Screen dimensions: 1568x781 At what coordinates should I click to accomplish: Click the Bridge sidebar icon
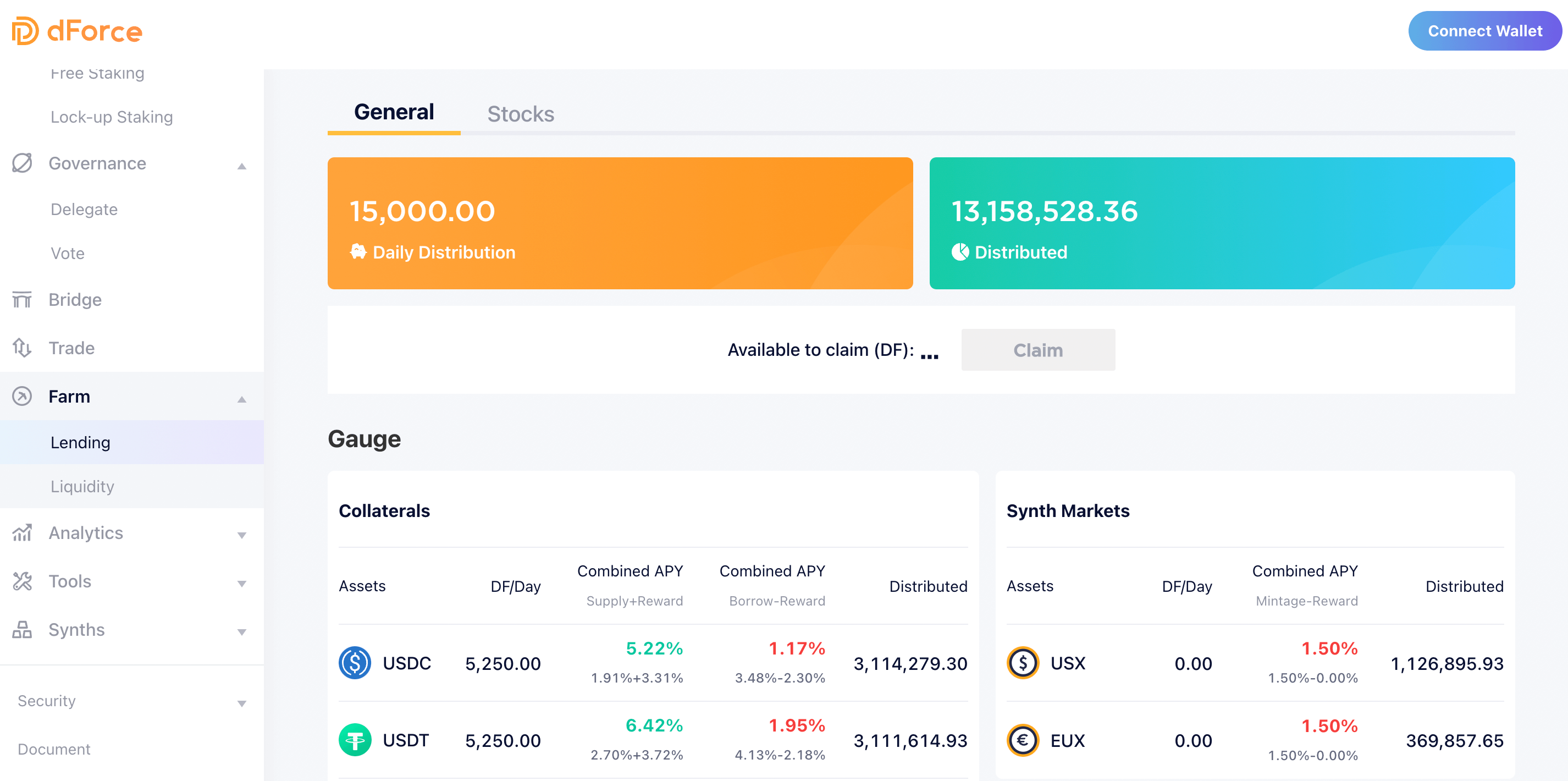tap(22, 300)
